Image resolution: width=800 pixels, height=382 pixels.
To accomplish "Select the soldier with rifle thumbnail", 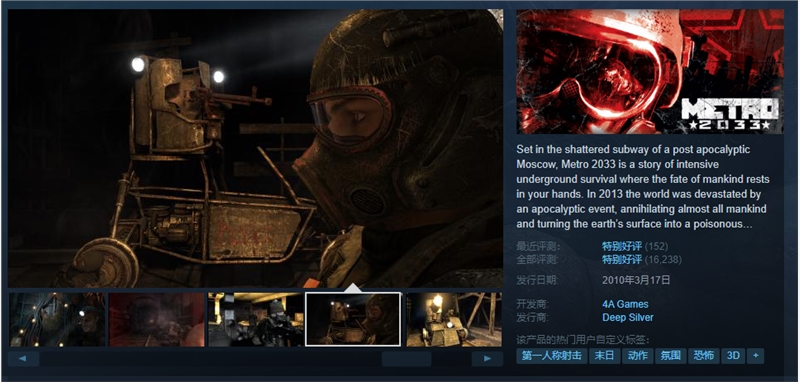I will coord(256,319).
